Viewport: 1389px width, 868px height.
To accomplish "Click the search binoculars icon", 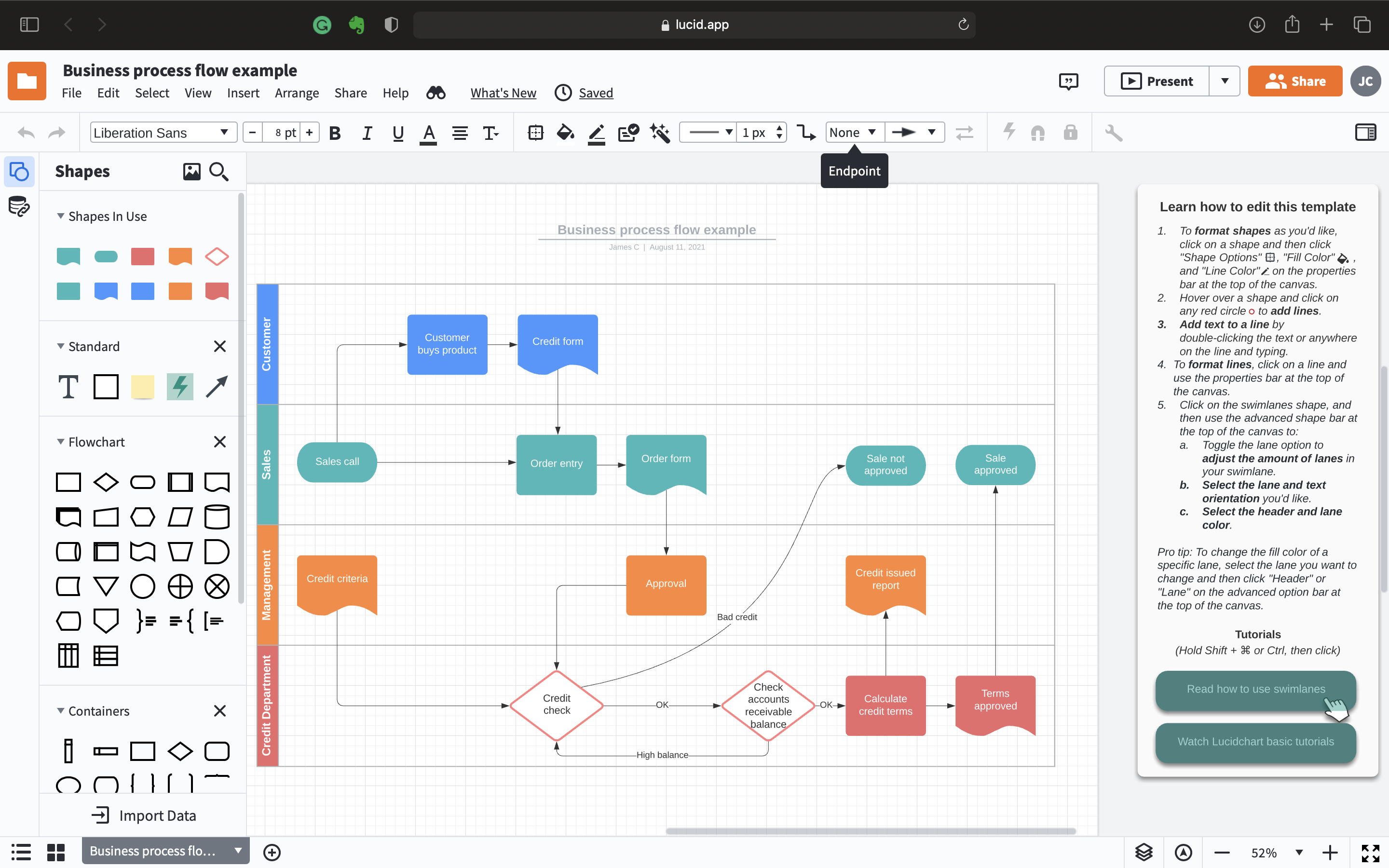I will (x=436, y=93).
